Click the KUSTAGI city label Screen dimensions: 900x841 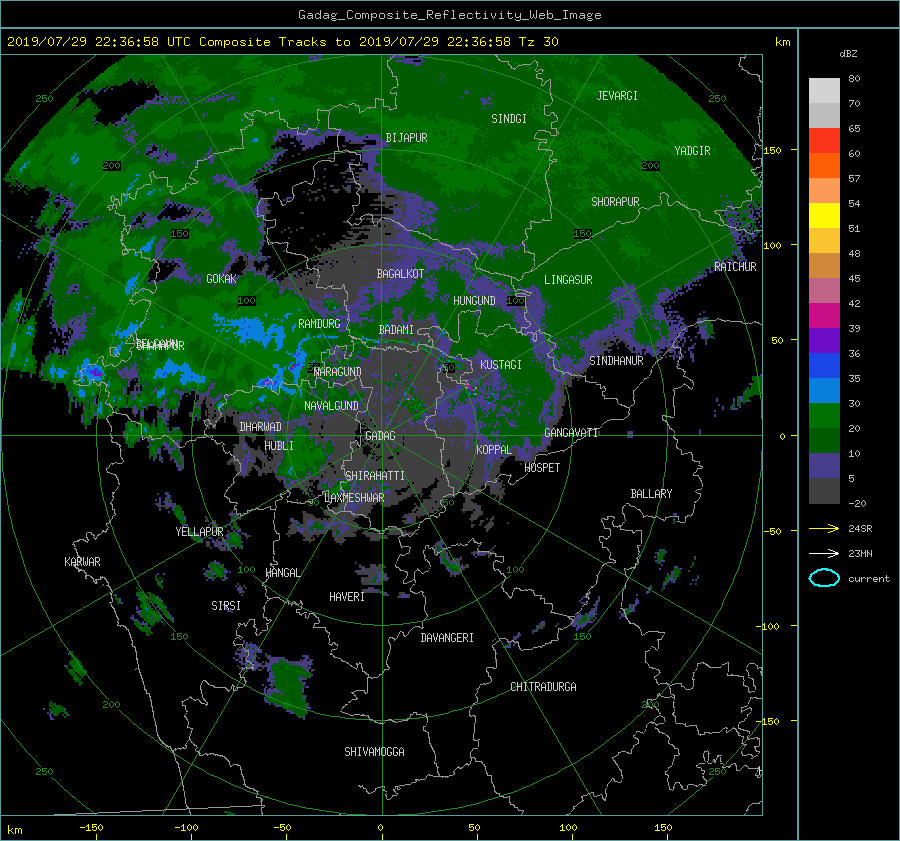tap(501, 365)
